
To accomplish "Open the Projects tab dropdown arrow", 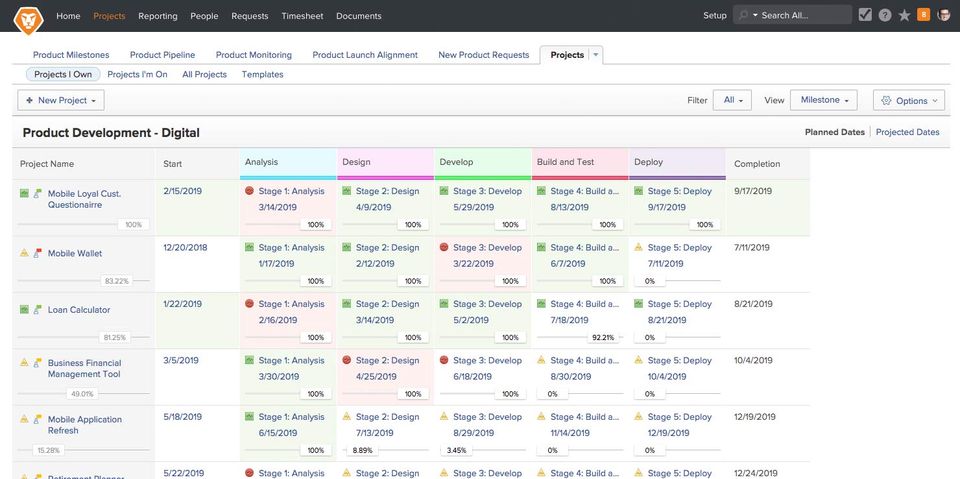I will pyautogui.click(x=596, y=55).
